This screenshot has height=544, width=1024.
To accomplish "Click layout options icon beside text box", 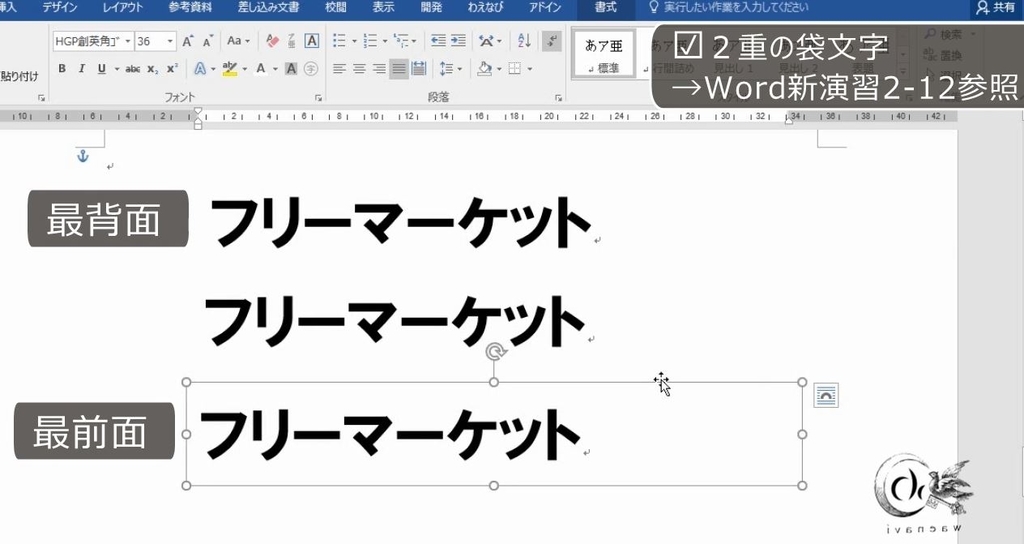I will (826, 396).
